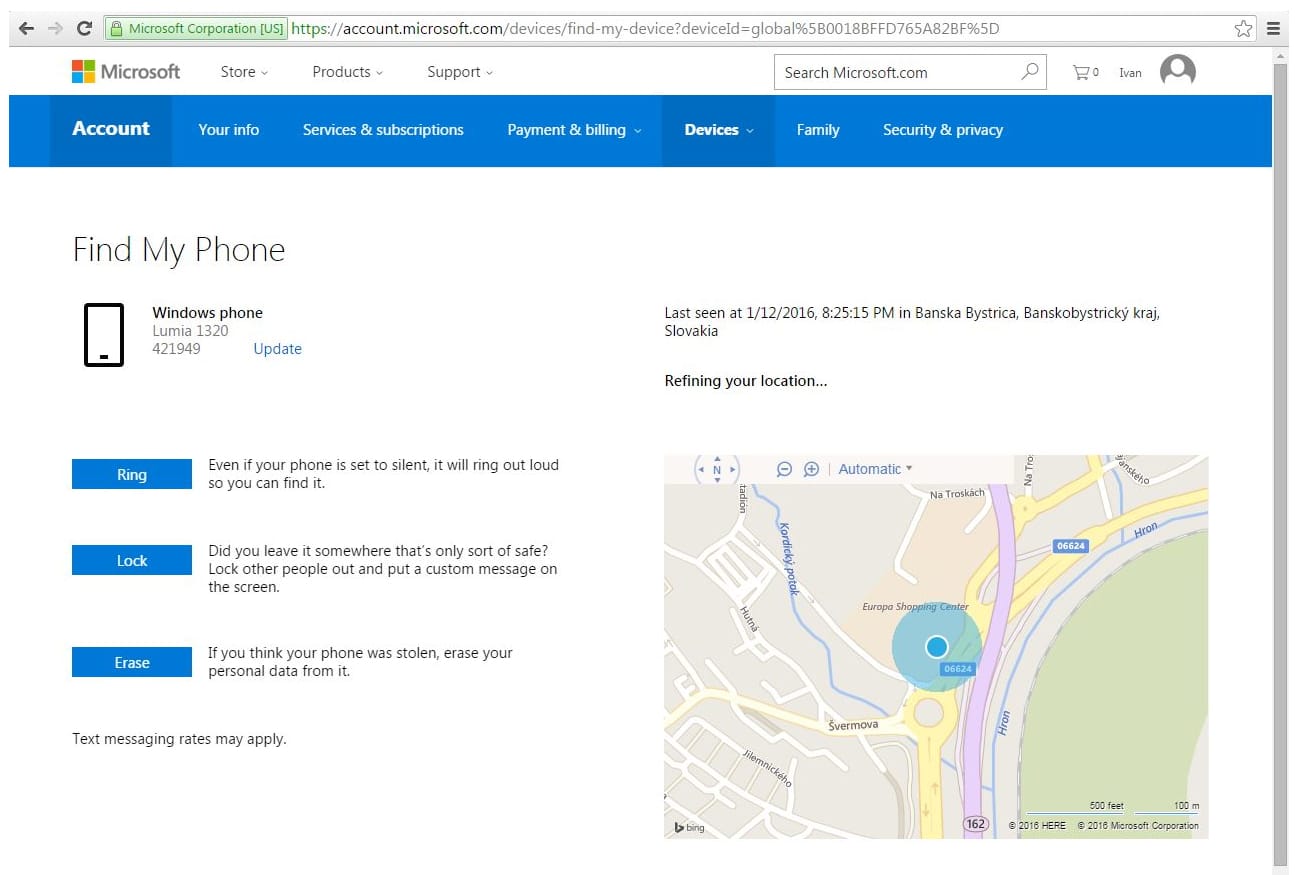Open the Chrome menu
This screenshot has height=875, width=1295.
pos(1273,29)
